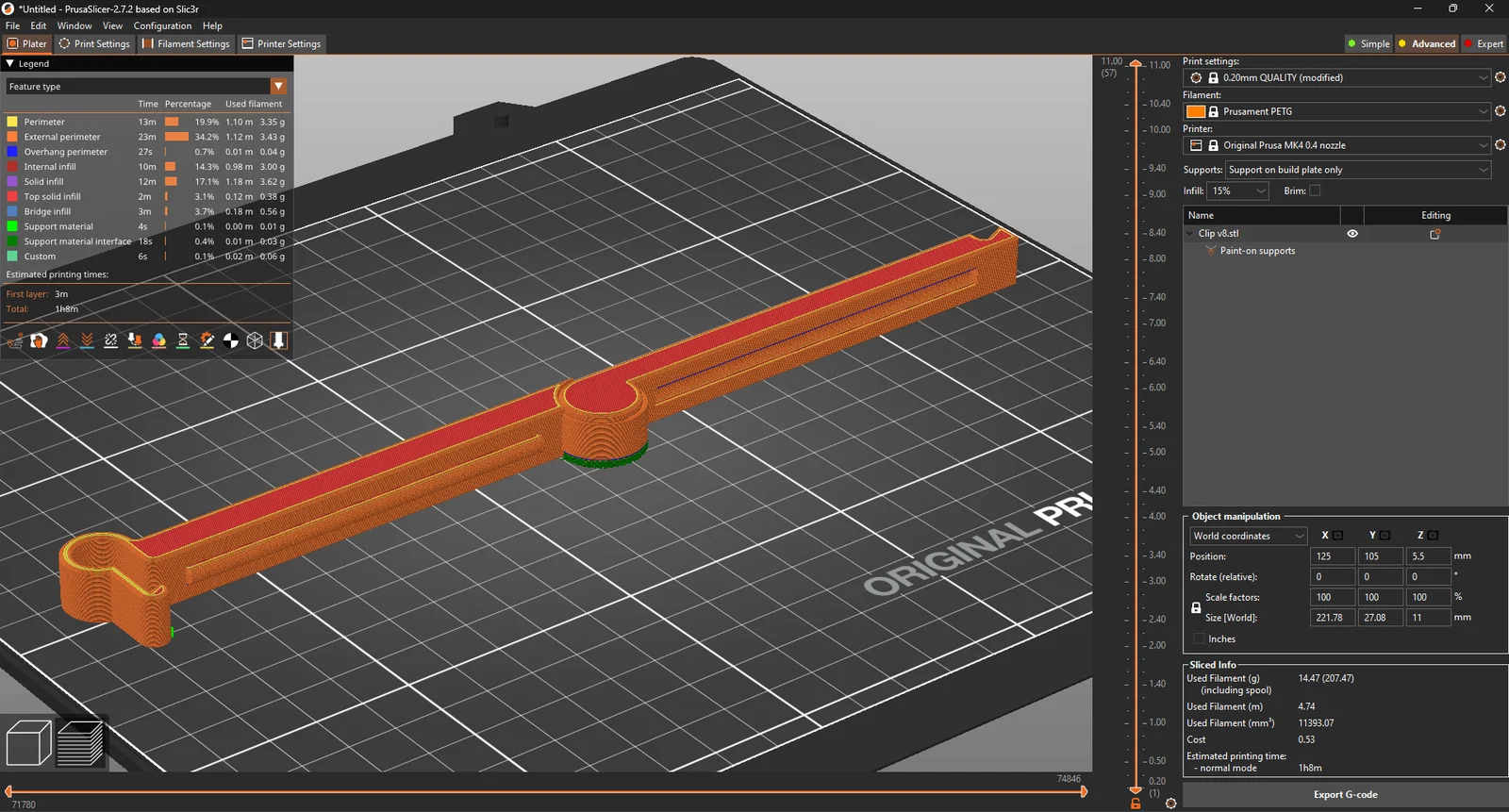Click the X axis mirror icon
Viewport: 1509px width, 812px height.
point(1337,536)
